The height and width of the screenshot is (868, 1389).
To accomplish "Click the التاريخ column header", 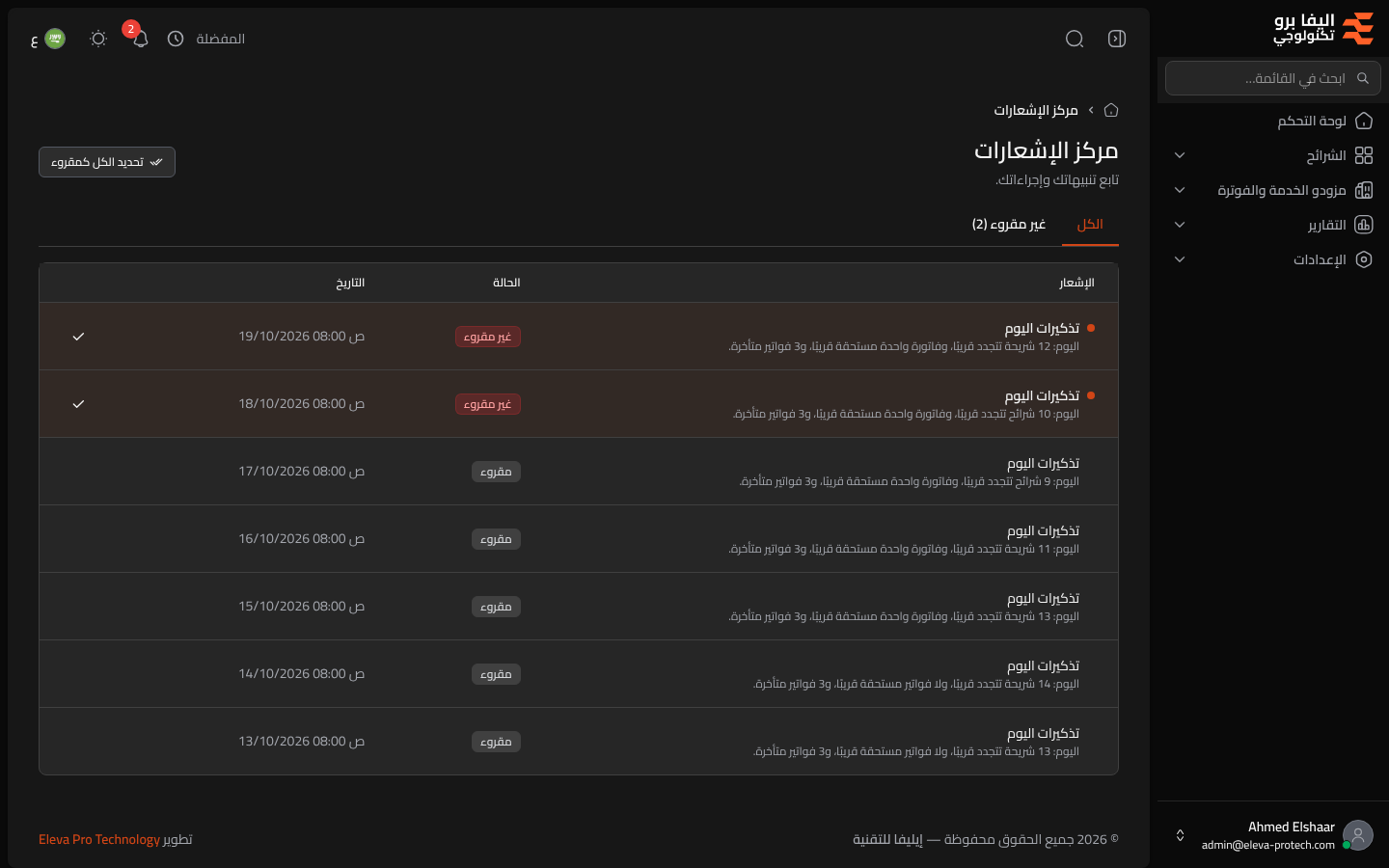I will [350, 283].
